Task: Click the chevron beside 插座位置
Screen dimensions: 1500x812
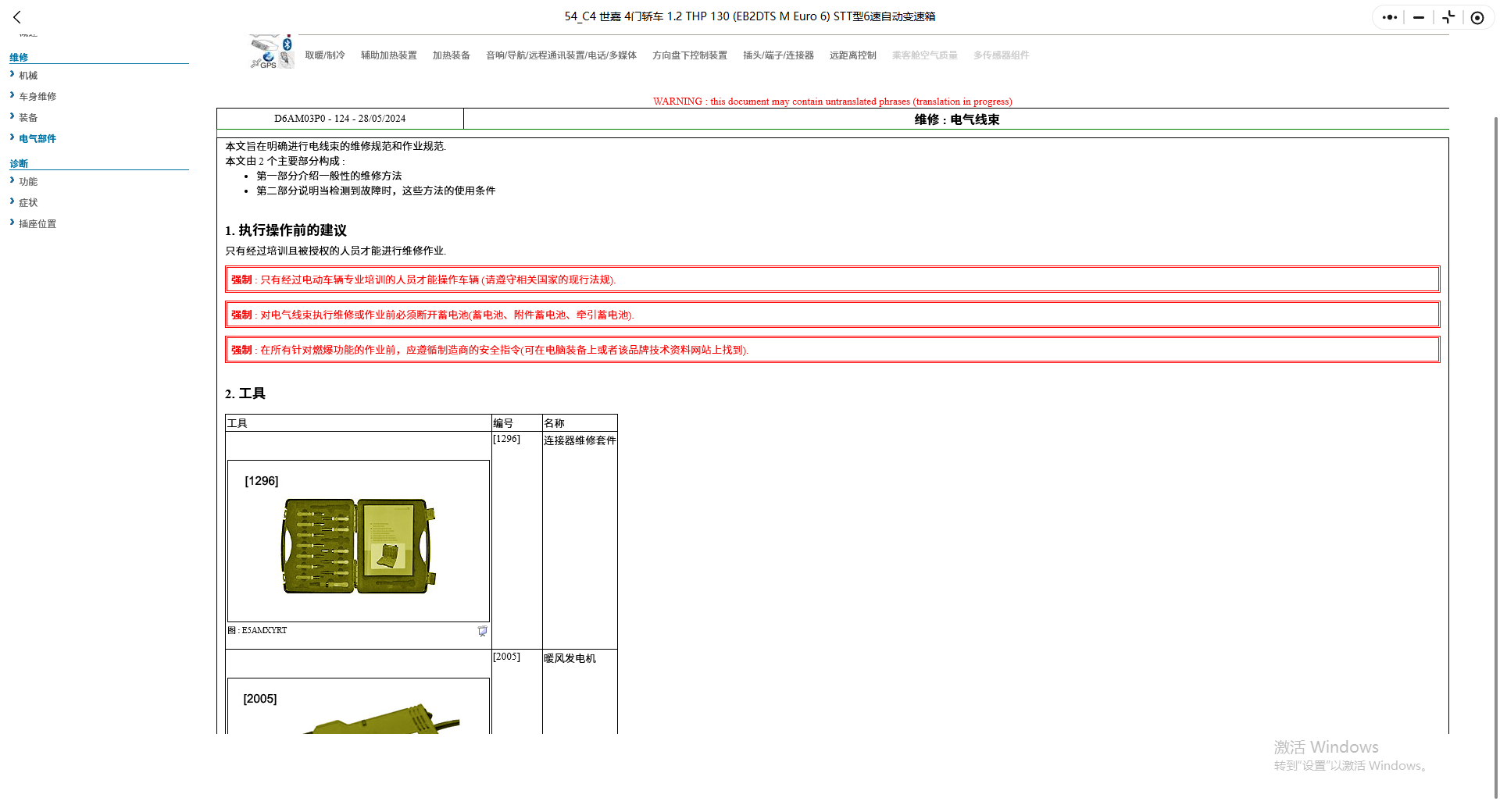Action: pyautogui.click(x=12, y=223)
